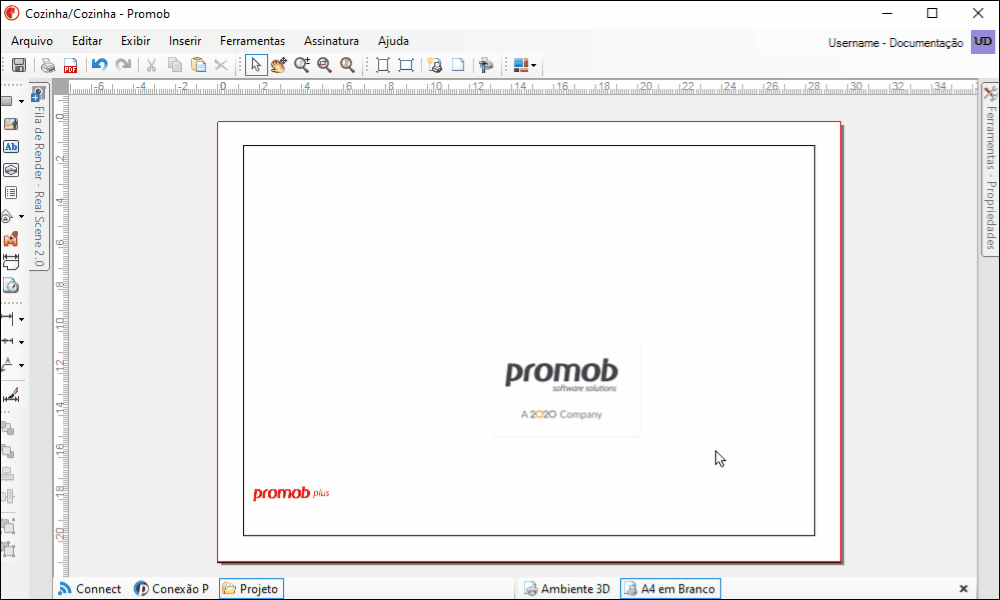Click the fit page frame icon

383,65
